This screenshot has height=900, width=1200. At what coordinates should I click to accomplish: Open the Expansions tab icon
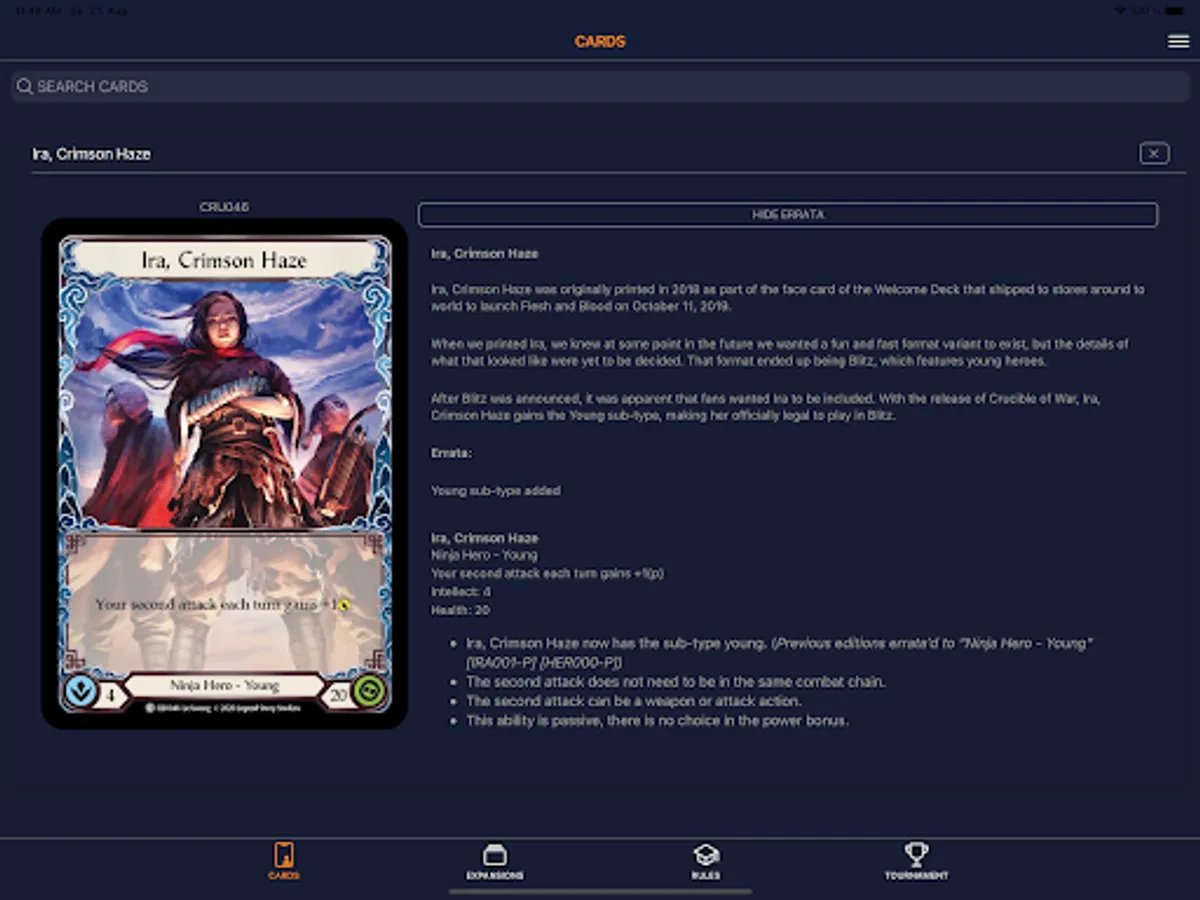[495, 855]
